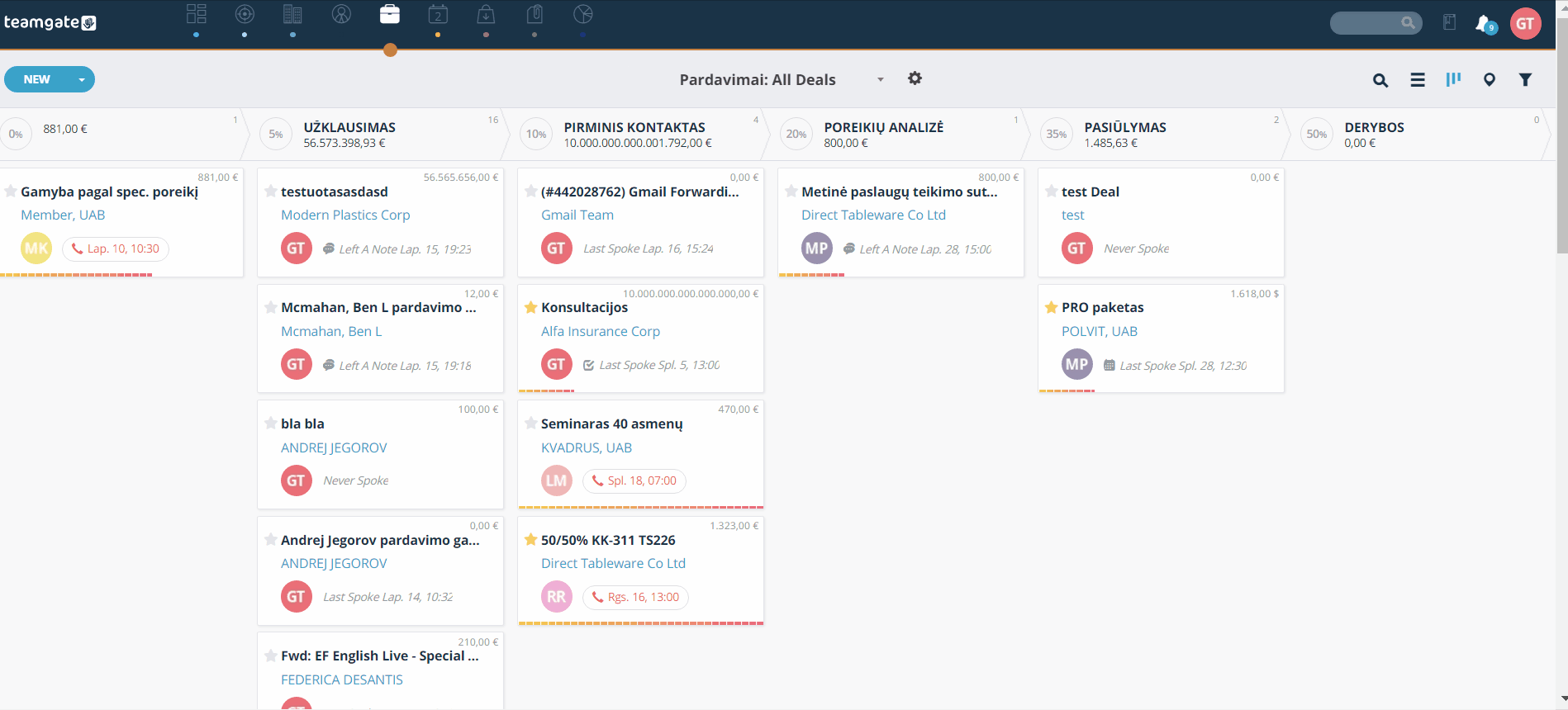Screen dimensions: 1568x710
Task: Switch to list view icon
Action: coord(1418,80)
